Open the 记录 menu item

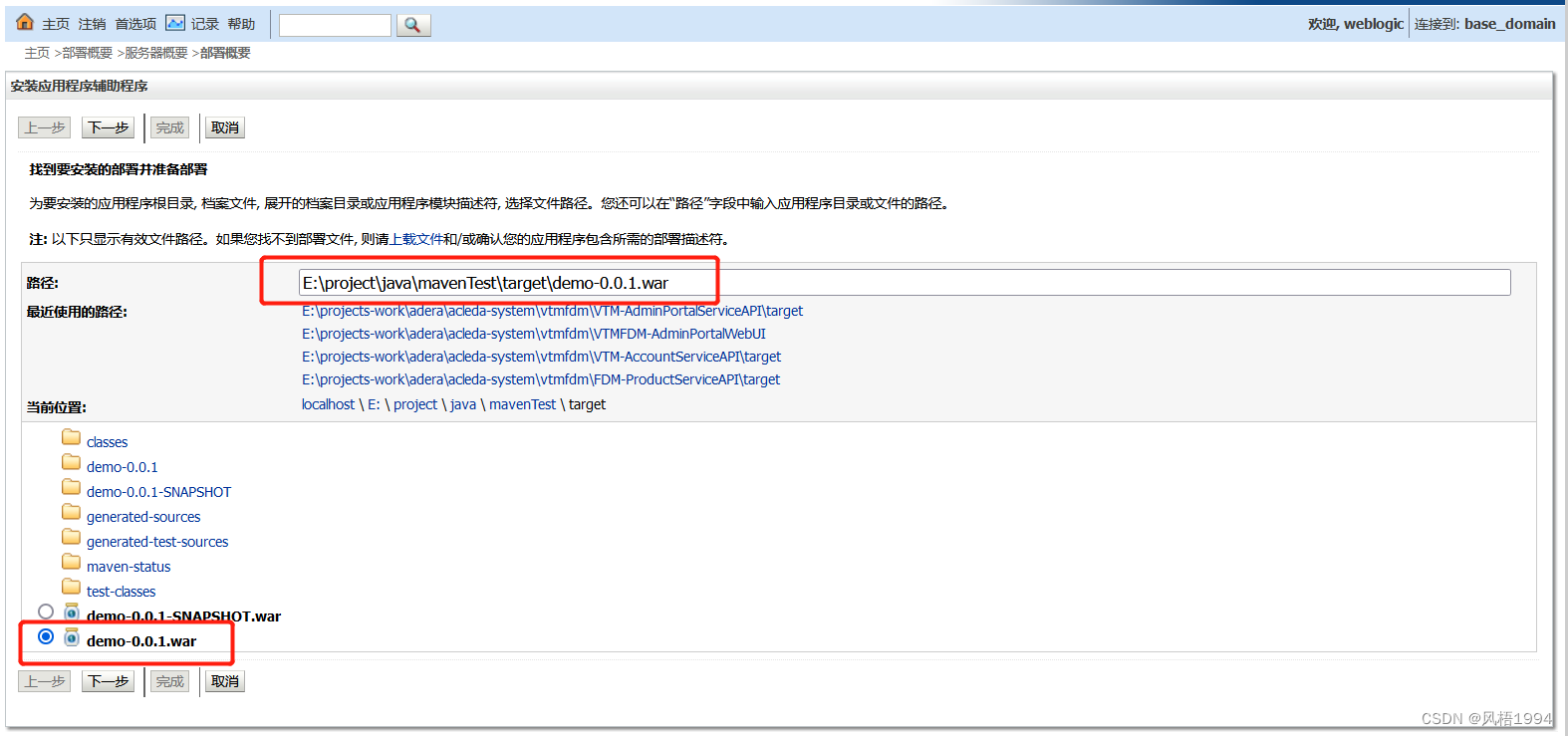205,24
